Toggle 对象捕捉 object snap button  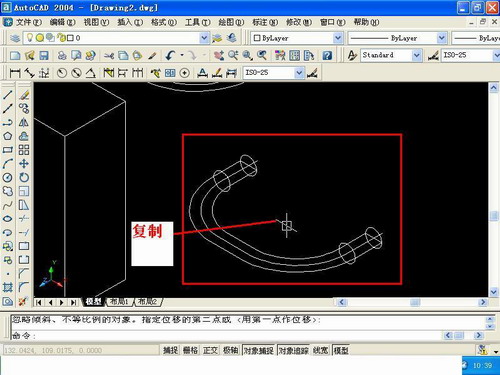(x=259, y=350)
